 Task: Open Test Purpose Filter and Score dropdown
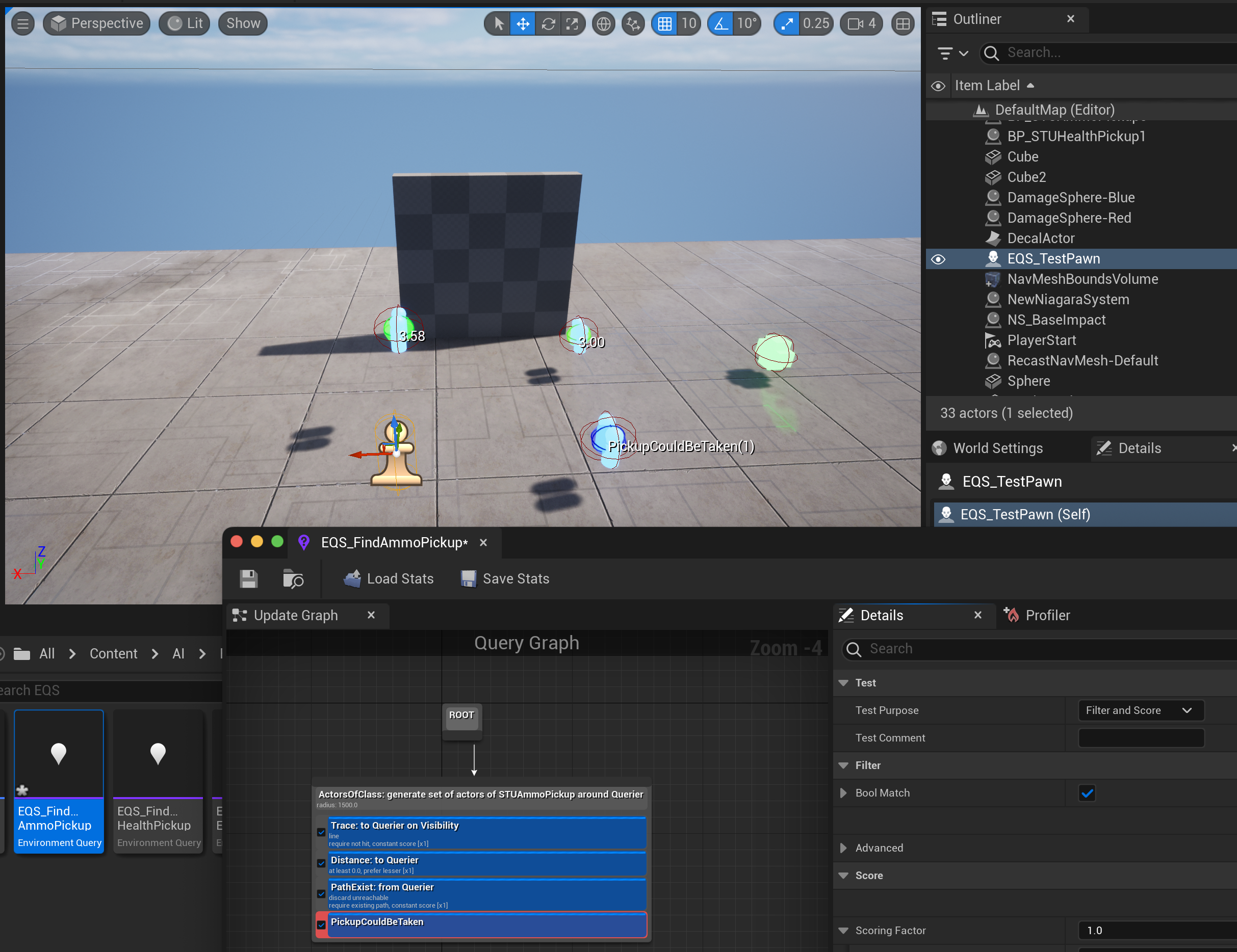(1141, 710)
